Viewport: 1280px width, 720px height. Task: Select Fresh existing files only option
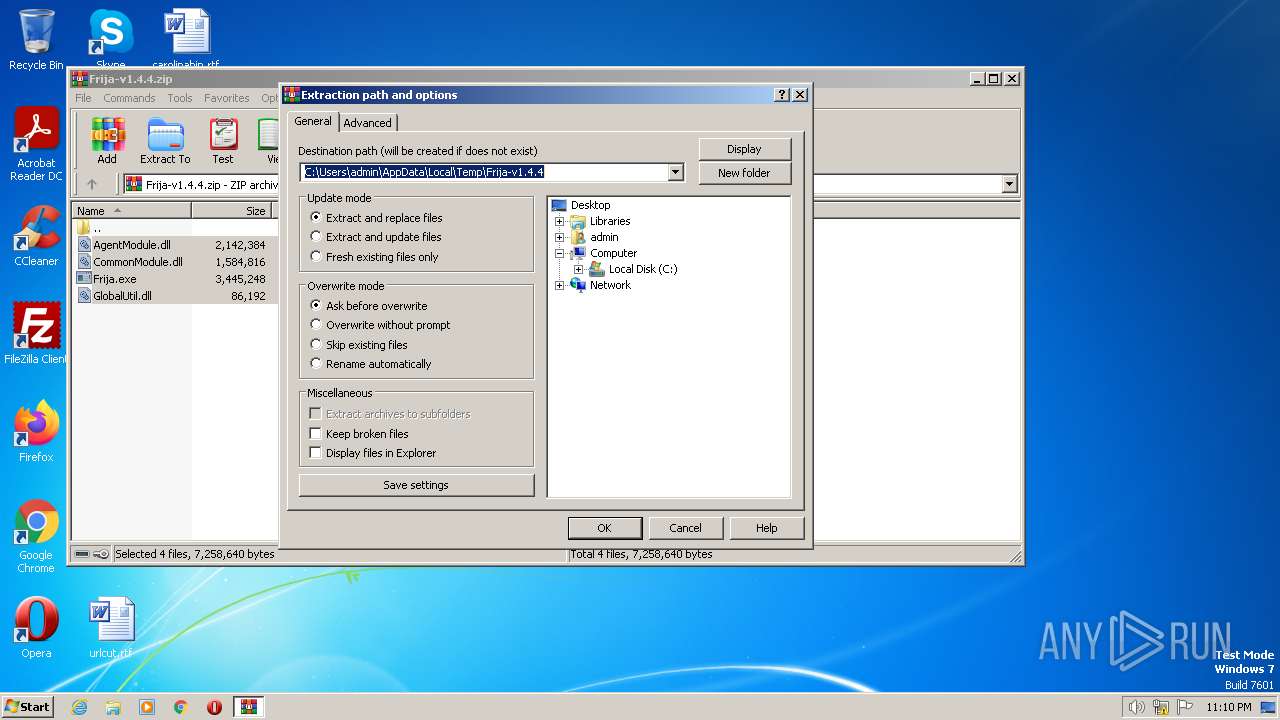(x=374, y=257)
